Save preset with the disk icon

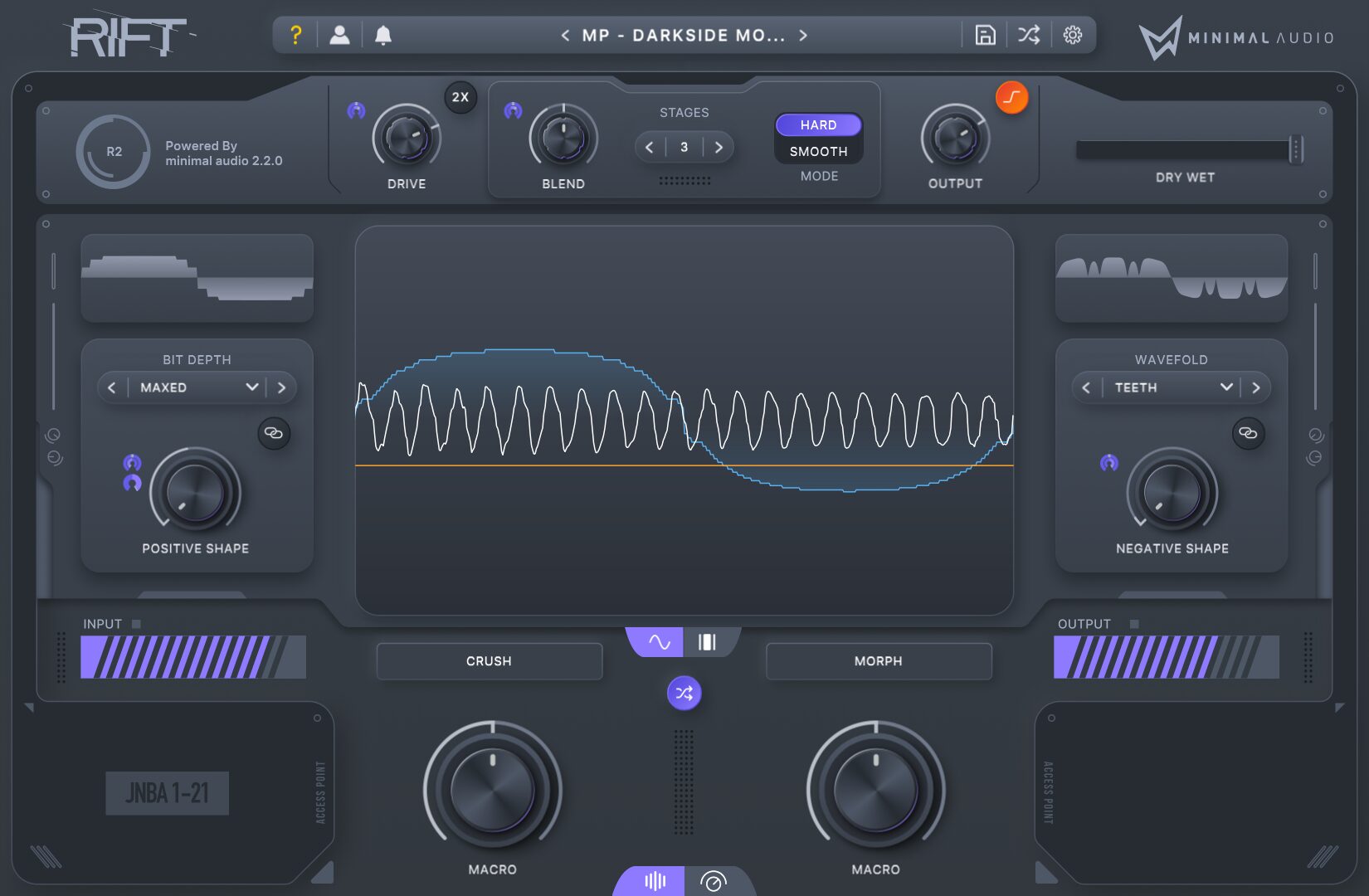point(985,35)
